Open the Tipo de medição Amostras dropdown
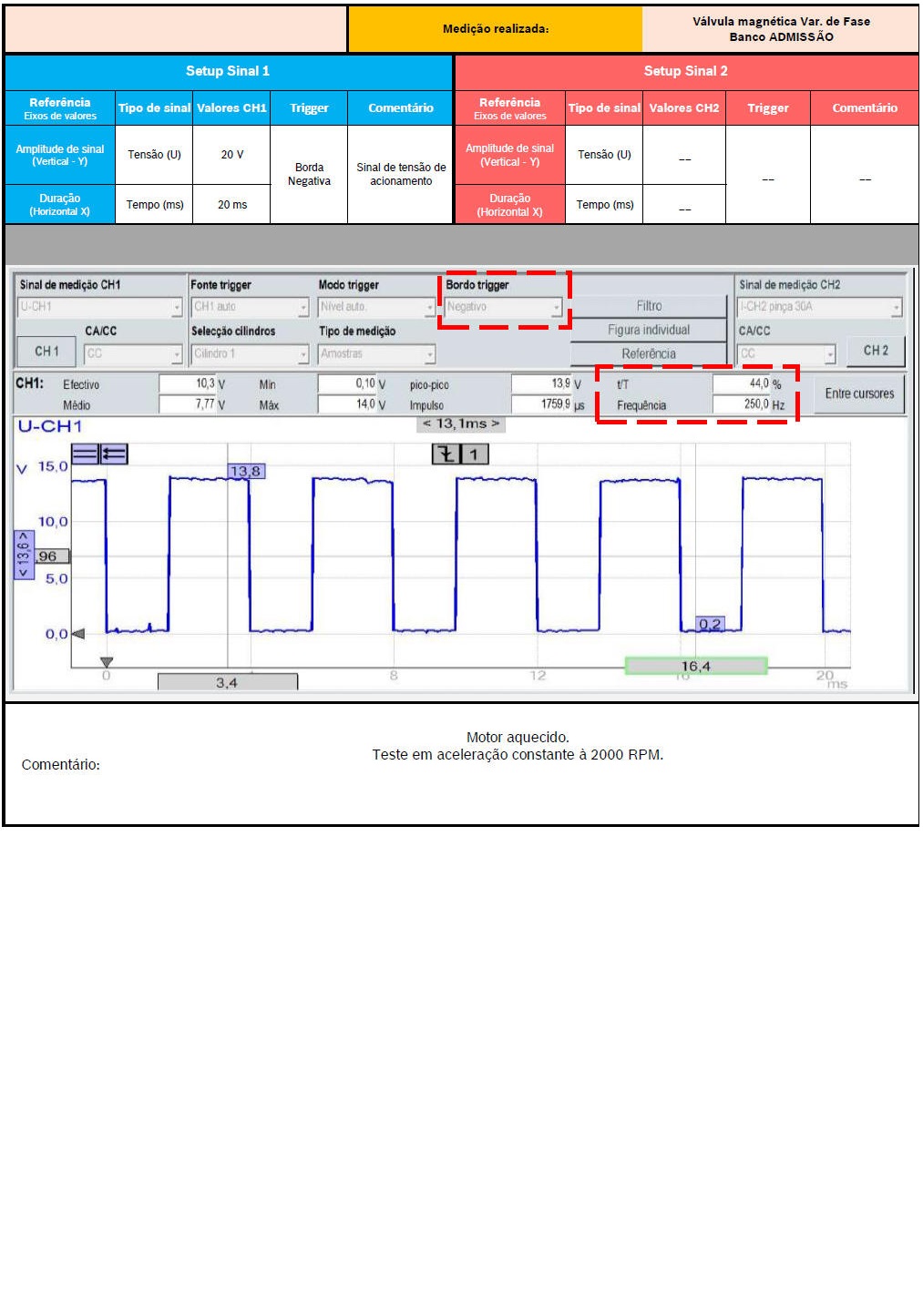This screenshot has width=923, height=1316. click(376, 354)
